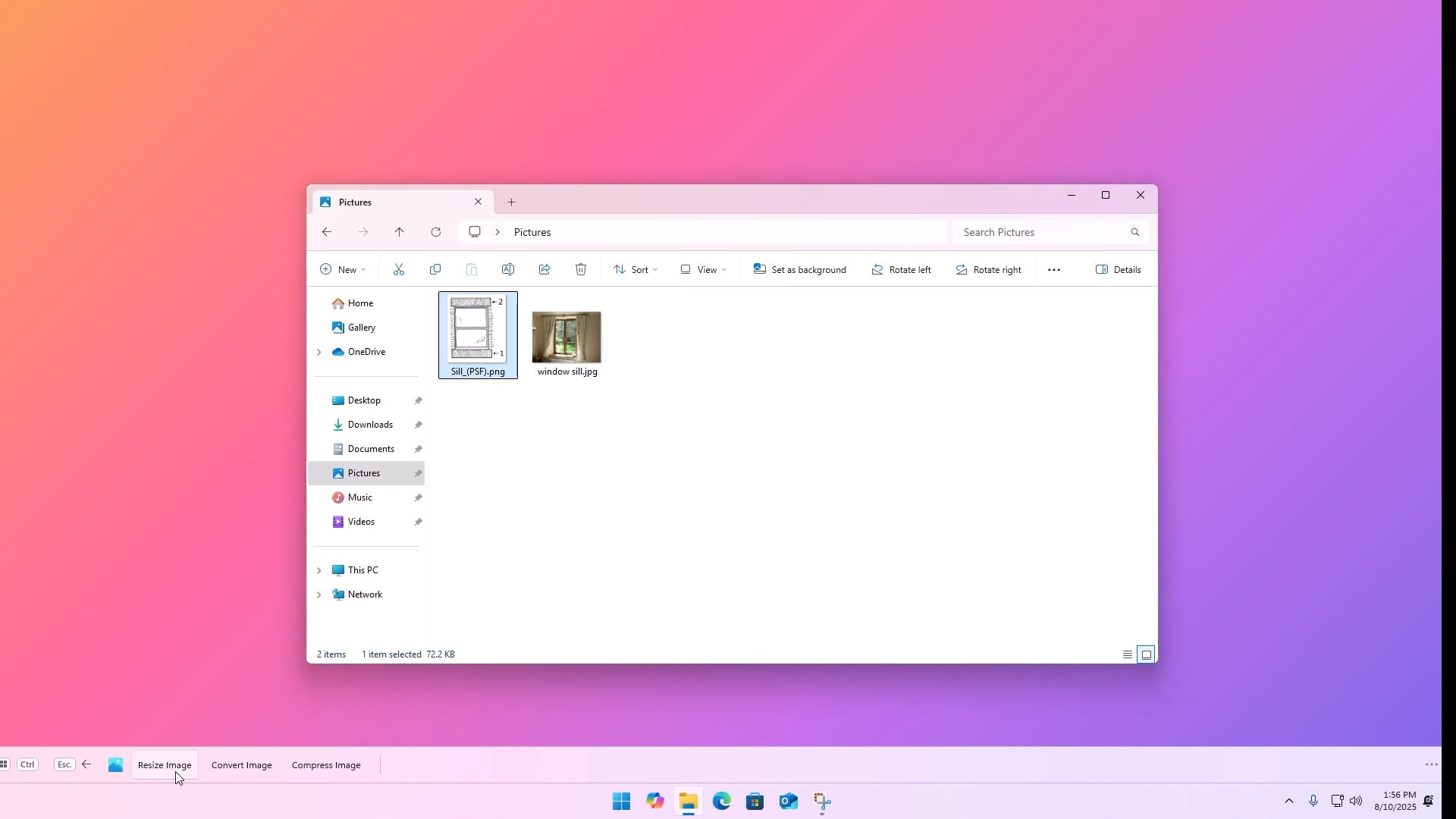
Task: Click Rotate right button
Action: [x=988, y=269]
